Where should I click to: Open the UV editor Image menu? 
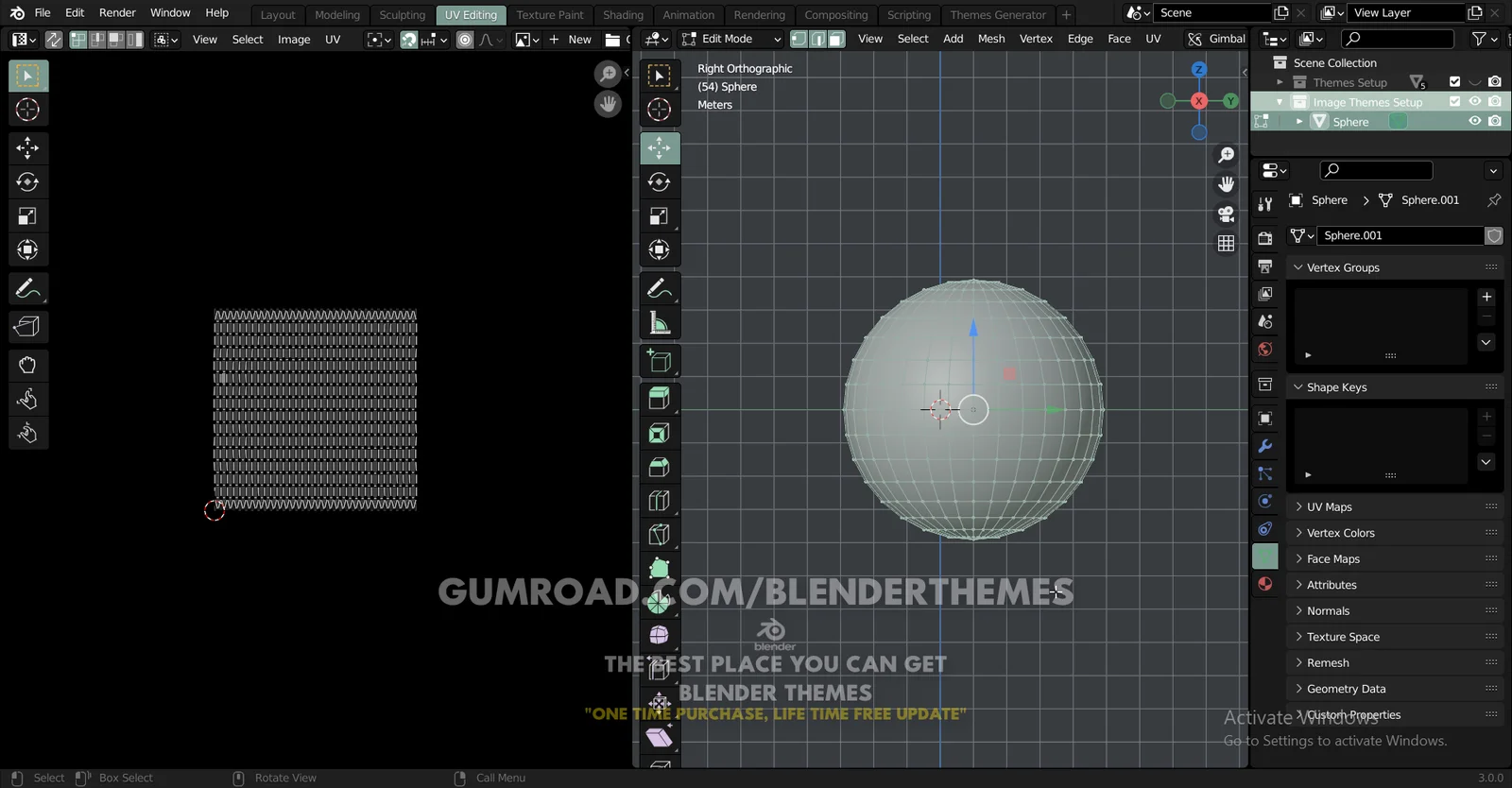pos(294,40)
